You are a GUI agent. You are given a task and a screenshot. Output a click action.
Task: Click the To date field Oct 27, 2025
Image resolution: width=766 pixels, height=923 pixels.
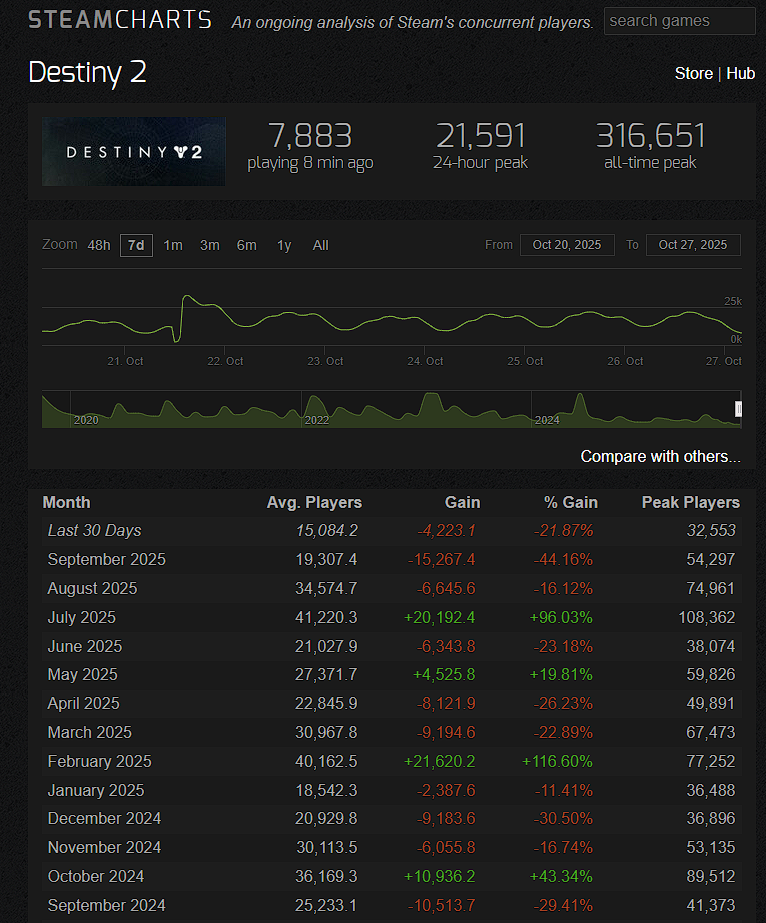tap(693, 245)
